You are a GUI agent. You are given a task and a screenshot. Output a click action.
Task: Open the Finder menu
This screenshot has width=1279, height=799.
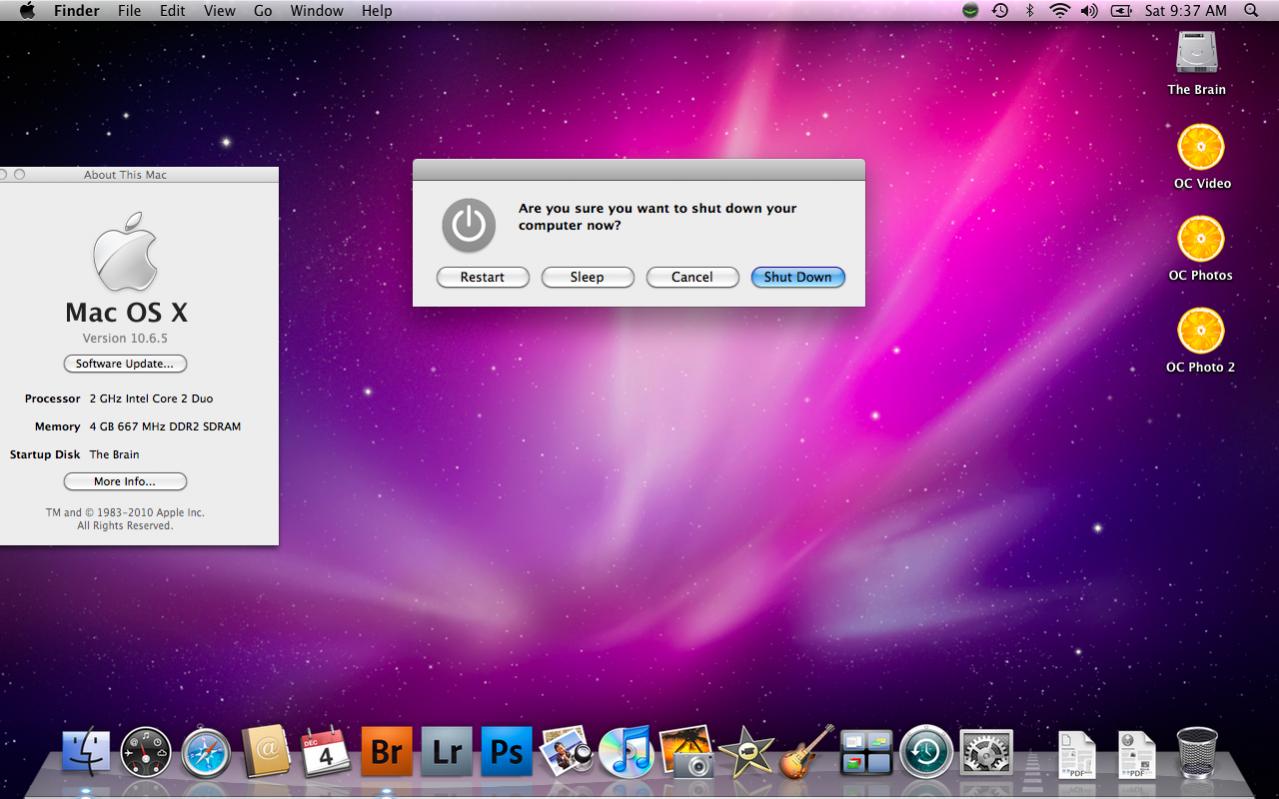tap(77, 10)
